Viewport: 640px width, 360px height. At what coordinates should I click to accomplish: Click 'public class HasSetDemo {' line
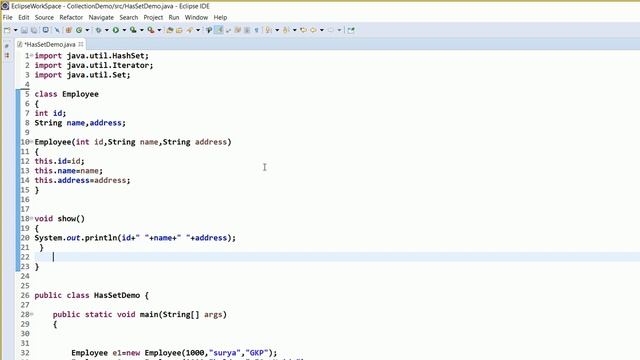coord(91,295)
